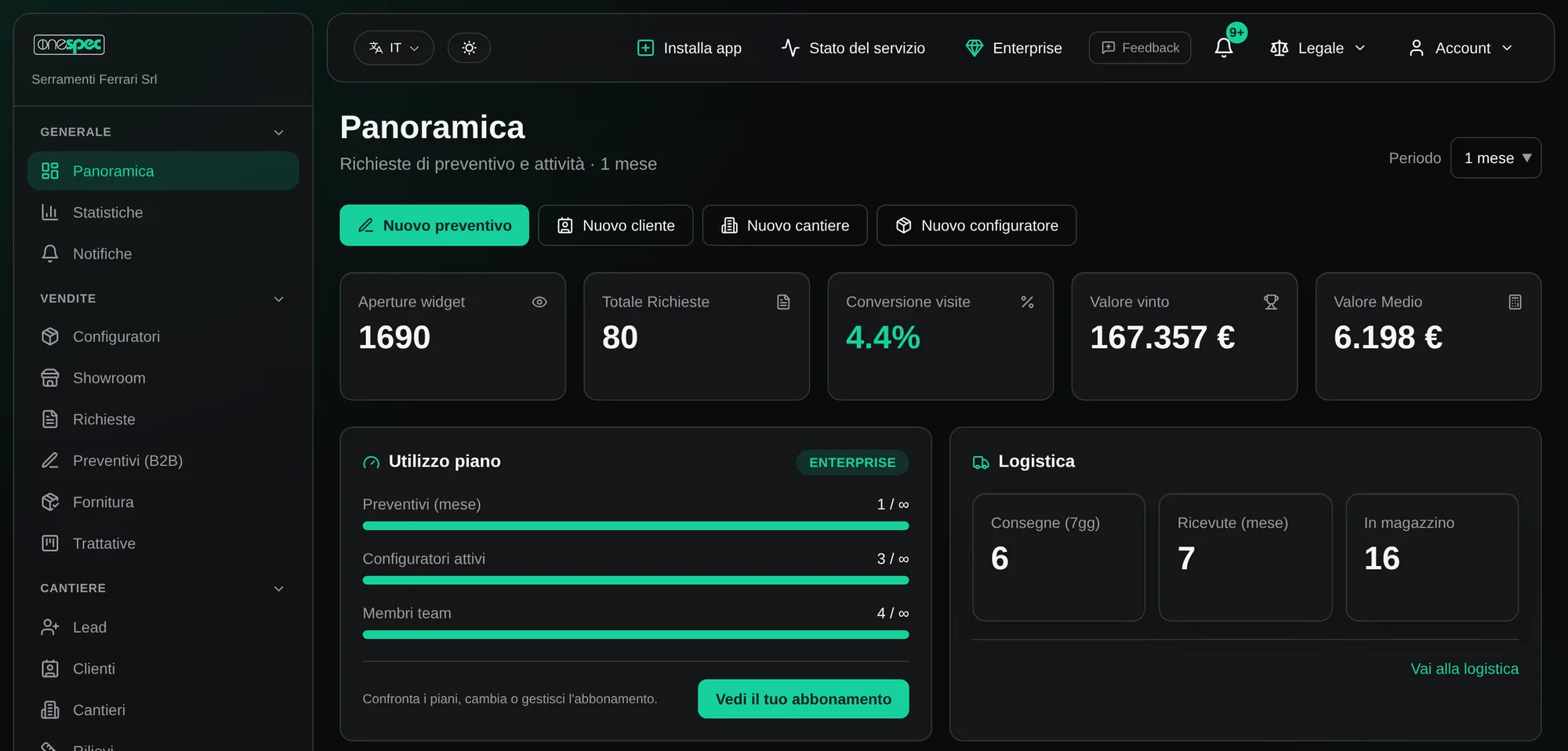
Task: Click the Nuovo cliente button
Action: [615, 225]
